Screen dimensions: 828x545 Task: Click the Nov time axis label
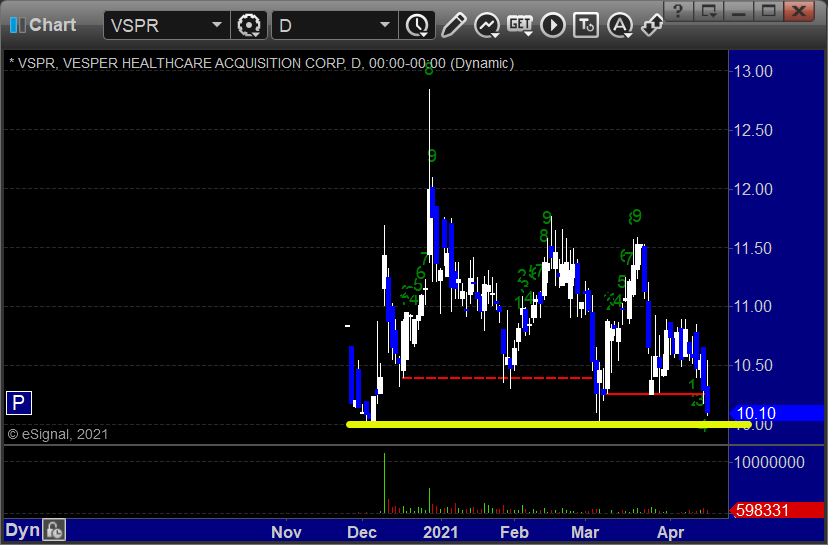pos(286,532)
